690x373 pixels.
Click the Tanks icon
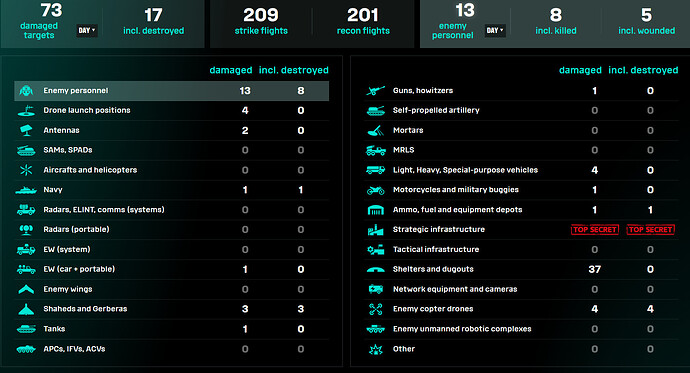pos(26,329)
